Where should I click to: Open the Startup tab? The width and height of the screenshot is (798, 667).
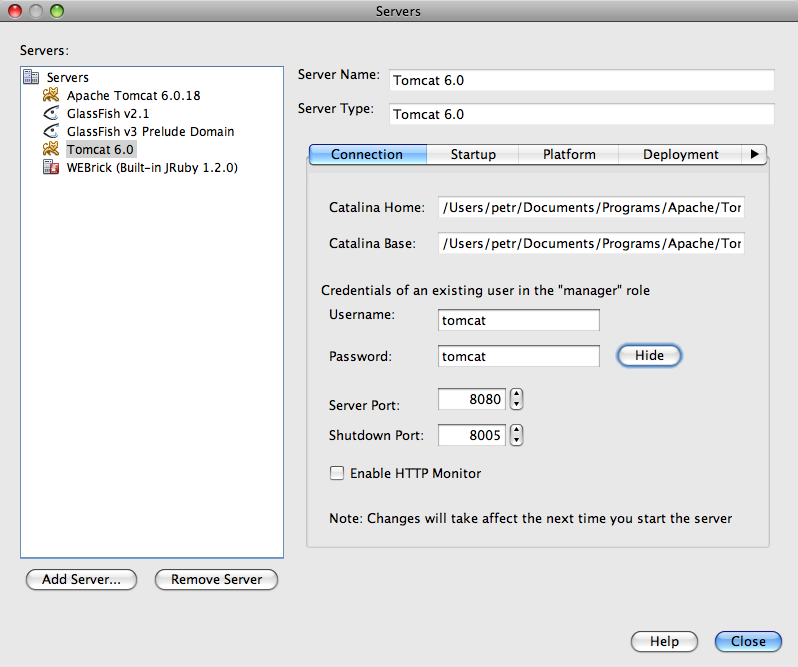[x=473, y=154]
